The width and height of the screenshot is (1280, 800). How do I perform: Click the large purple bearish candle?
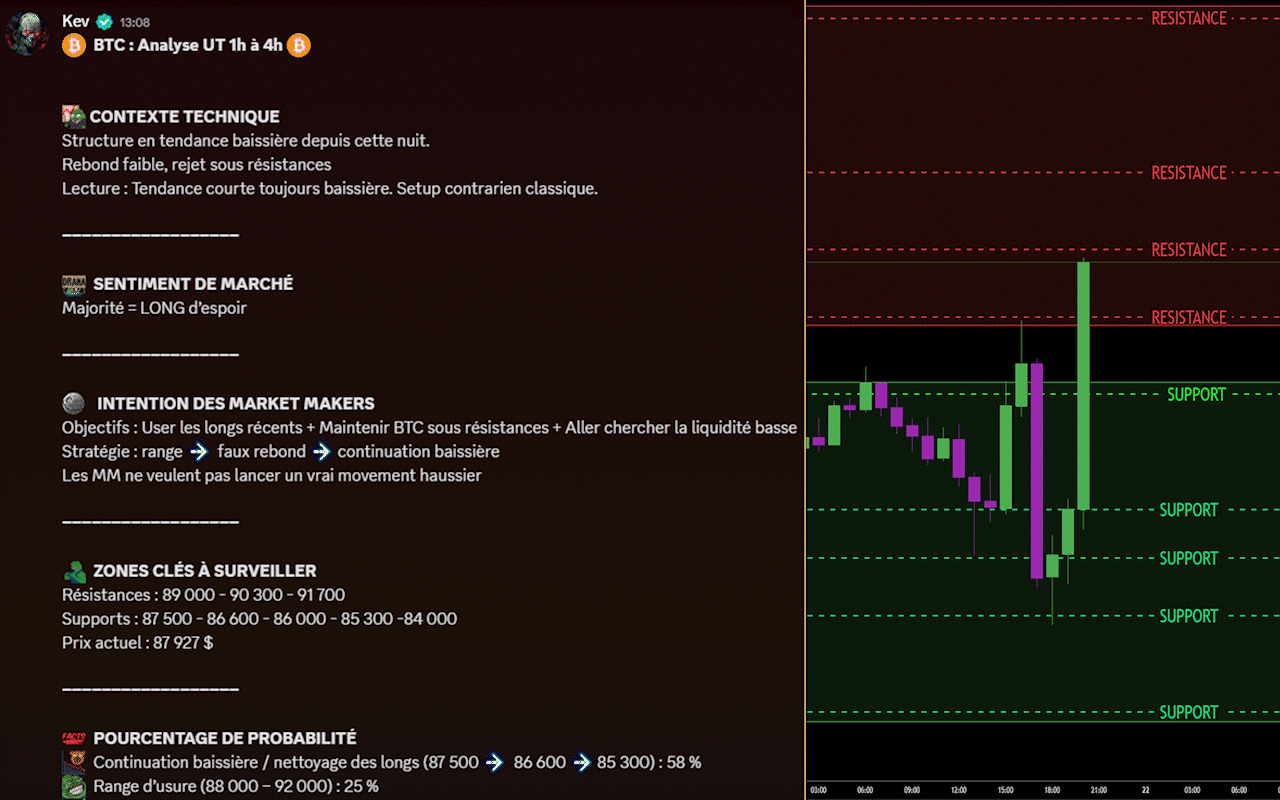[1037, 470]
